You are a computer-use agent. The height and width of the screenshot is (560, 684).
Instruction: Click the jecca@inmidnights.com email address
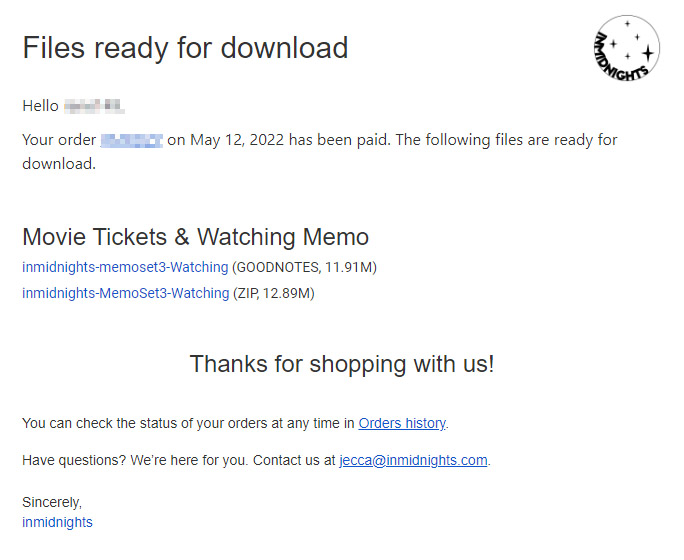point(413,460)
